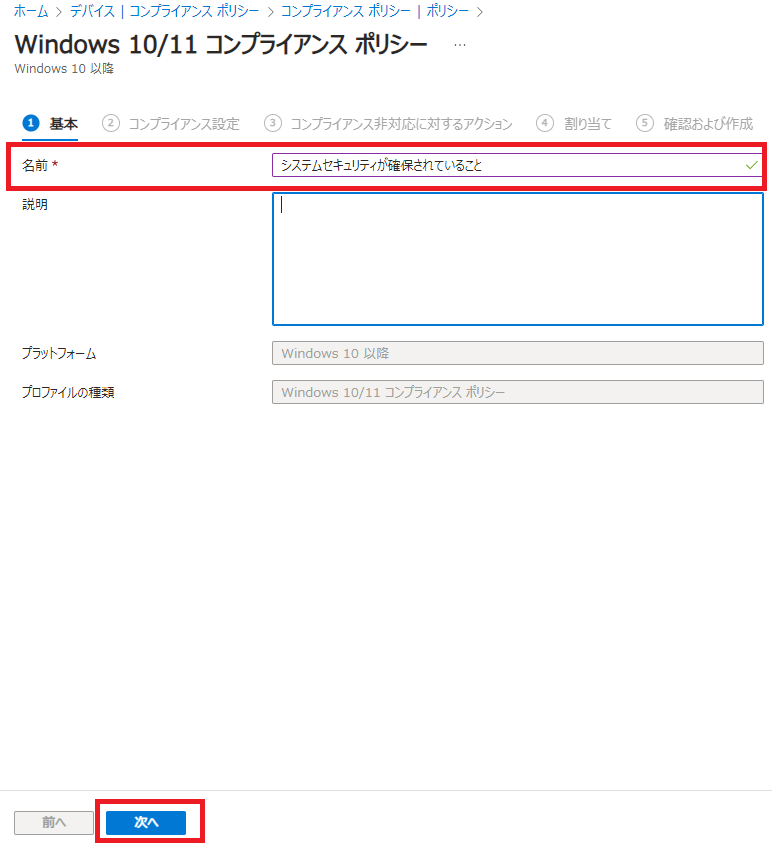Select the 基本 tab
This screenshot has width=775, height=850.
tap(64, 124)
